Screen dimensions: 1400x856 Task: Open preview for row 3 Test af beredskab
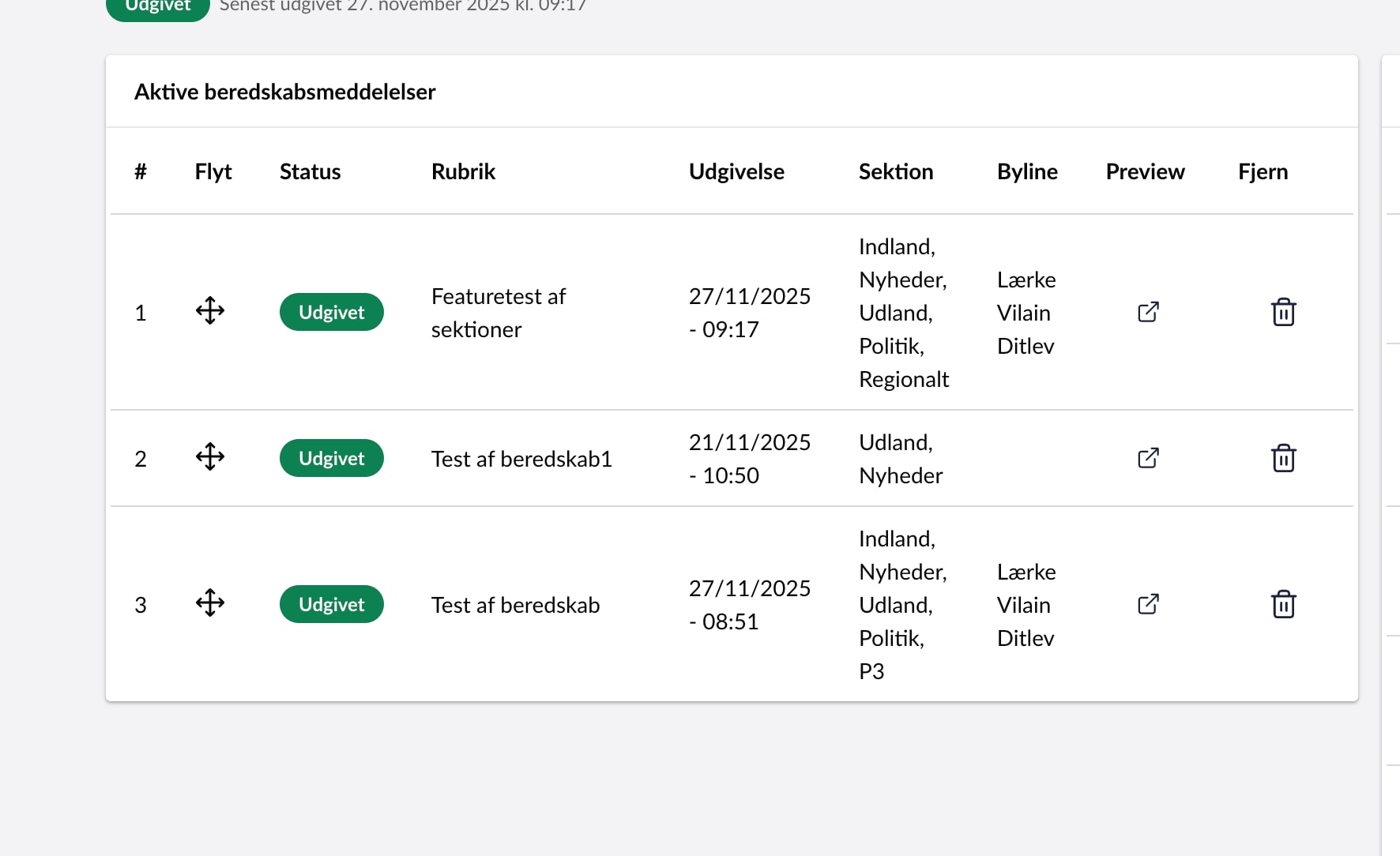[1148, 604]
